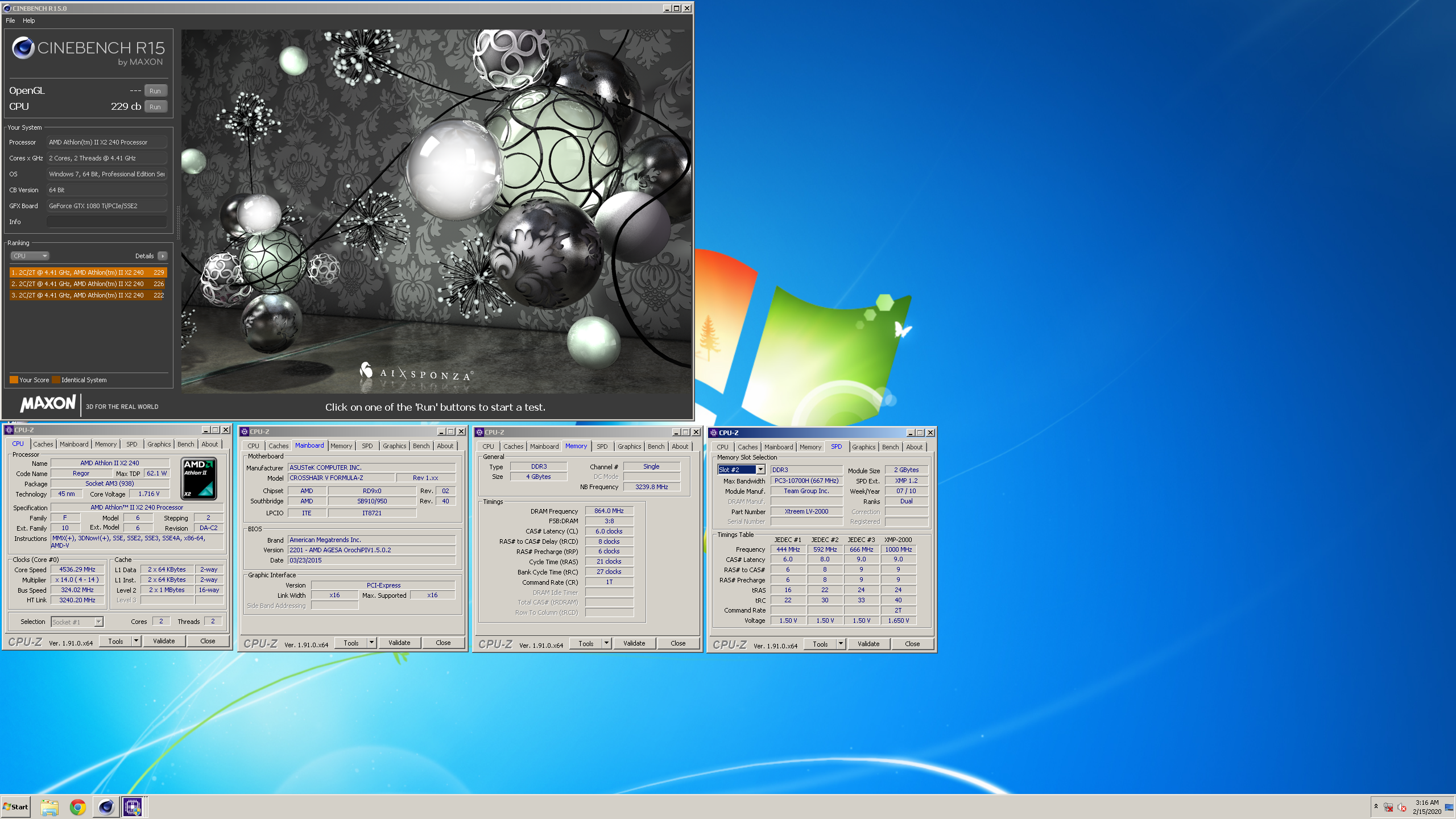The height and width of the screenshot is (819, 1456).
Task: Click the Identical System brown legend swatch
Action: pos(56,380)
